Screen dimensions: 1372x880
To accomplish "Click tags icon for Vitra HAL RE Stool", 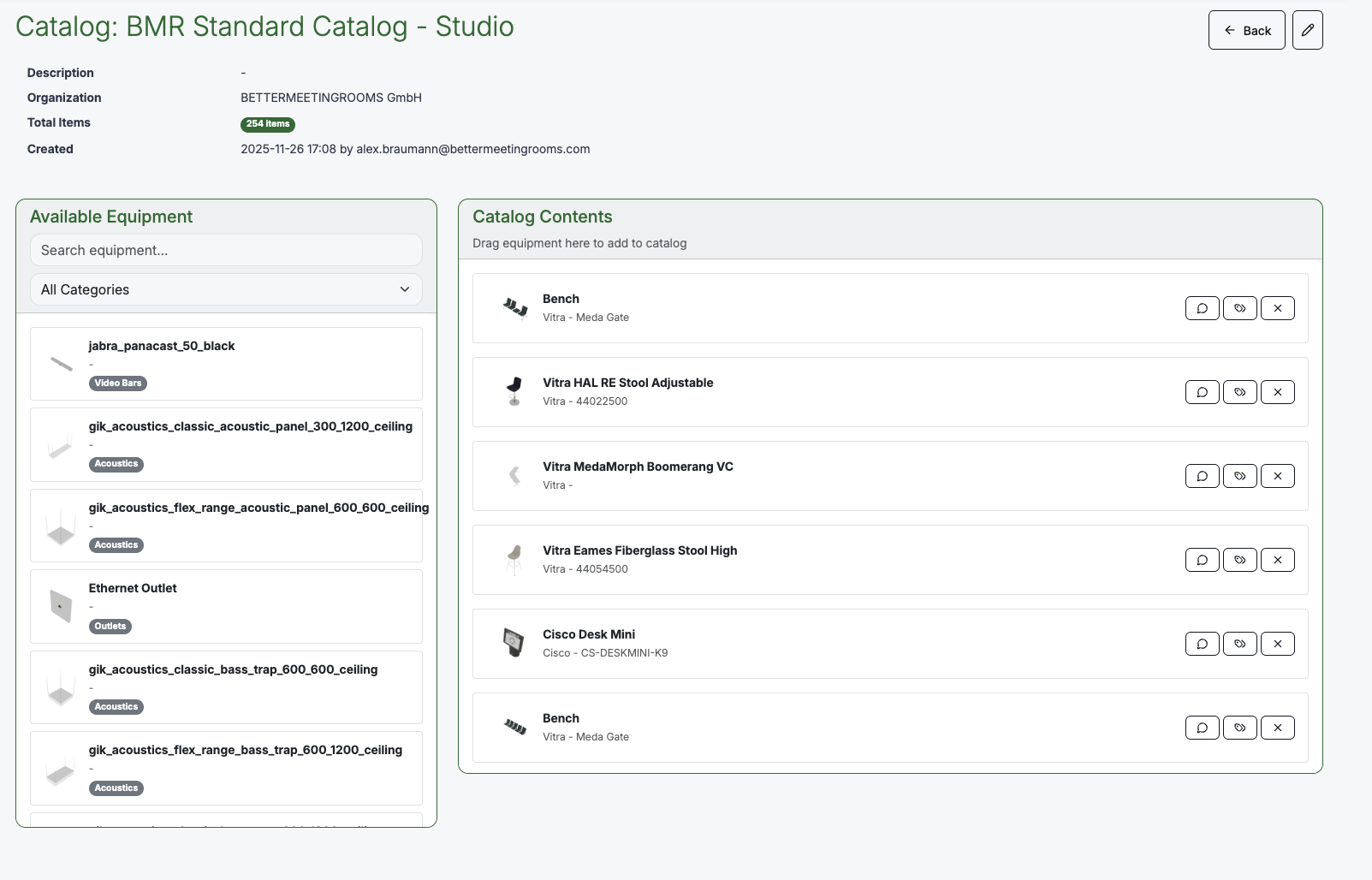I will pos(1239,392).
